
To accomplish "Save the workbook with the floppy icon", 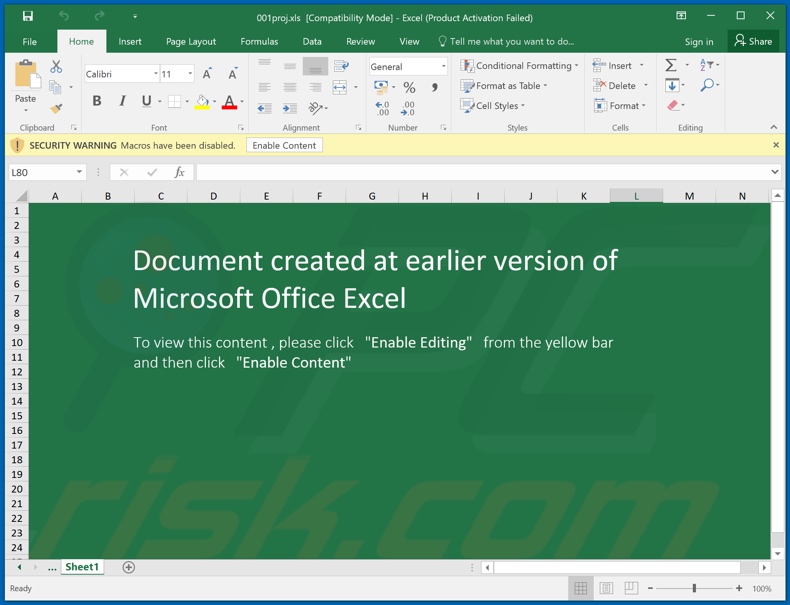I will (28, 16).
